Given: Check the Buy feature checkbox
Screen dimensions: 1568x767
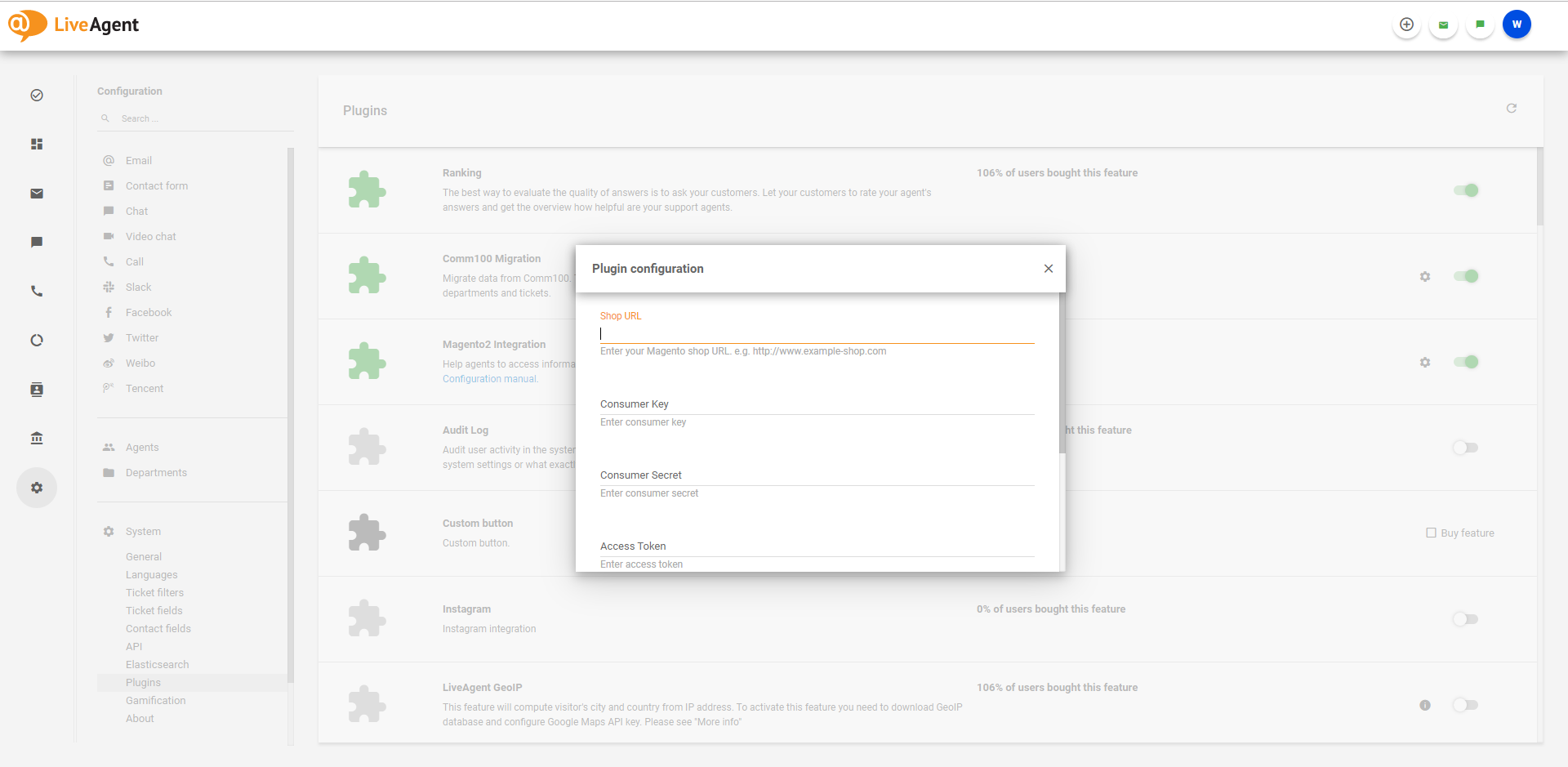Looking at the screenshot, I should tap(1431, 533).
